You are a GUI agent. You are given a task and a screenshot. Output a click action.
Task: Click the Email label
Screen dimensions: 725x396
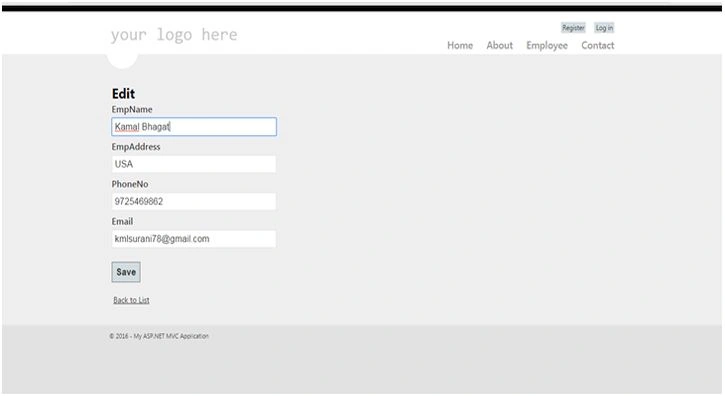122,222
